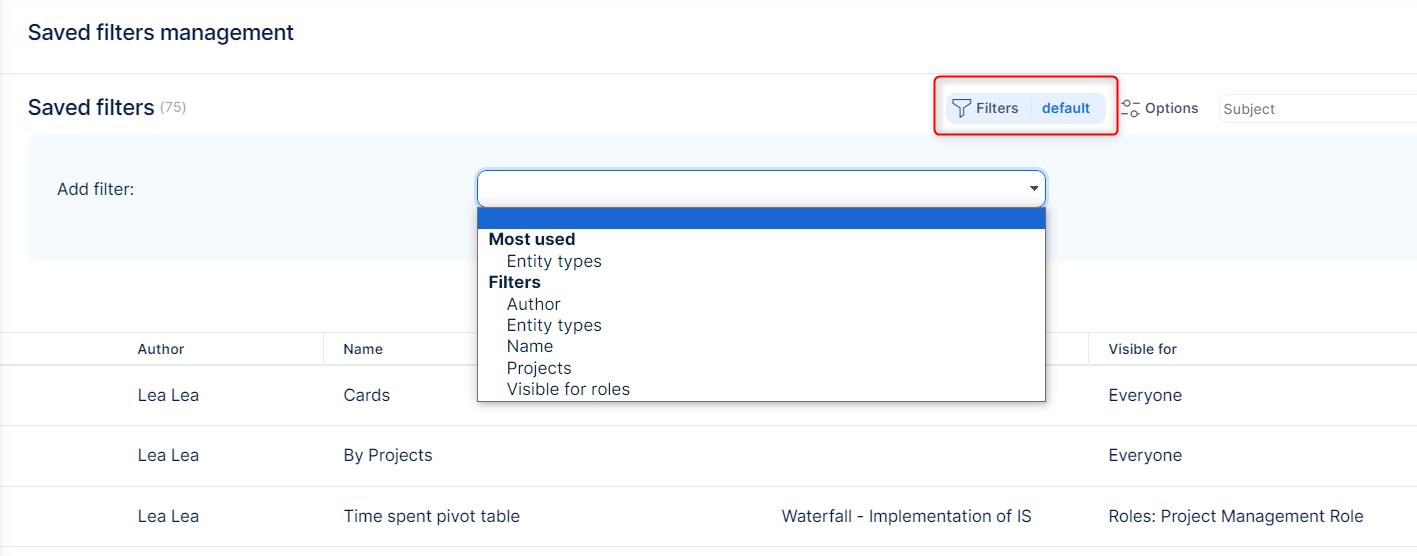1417x556 pixels.
Task: Open the Options panel
Action: coord(1171,108)
